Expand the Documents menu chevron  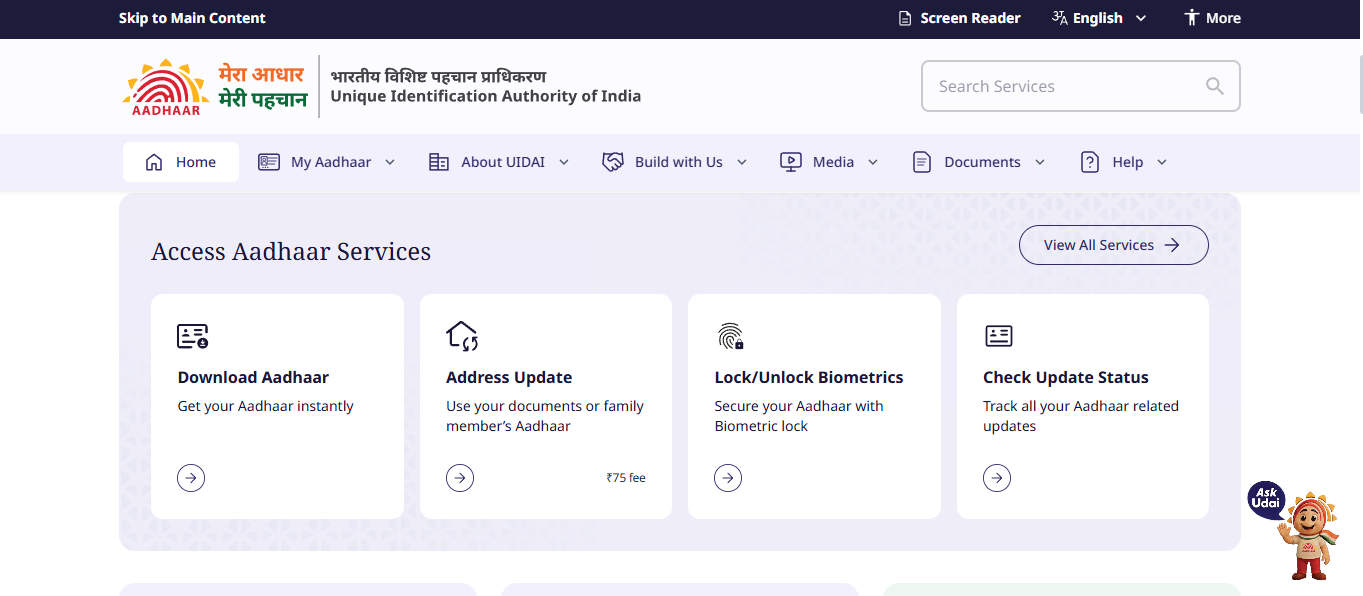click(x=1040, y=162)
